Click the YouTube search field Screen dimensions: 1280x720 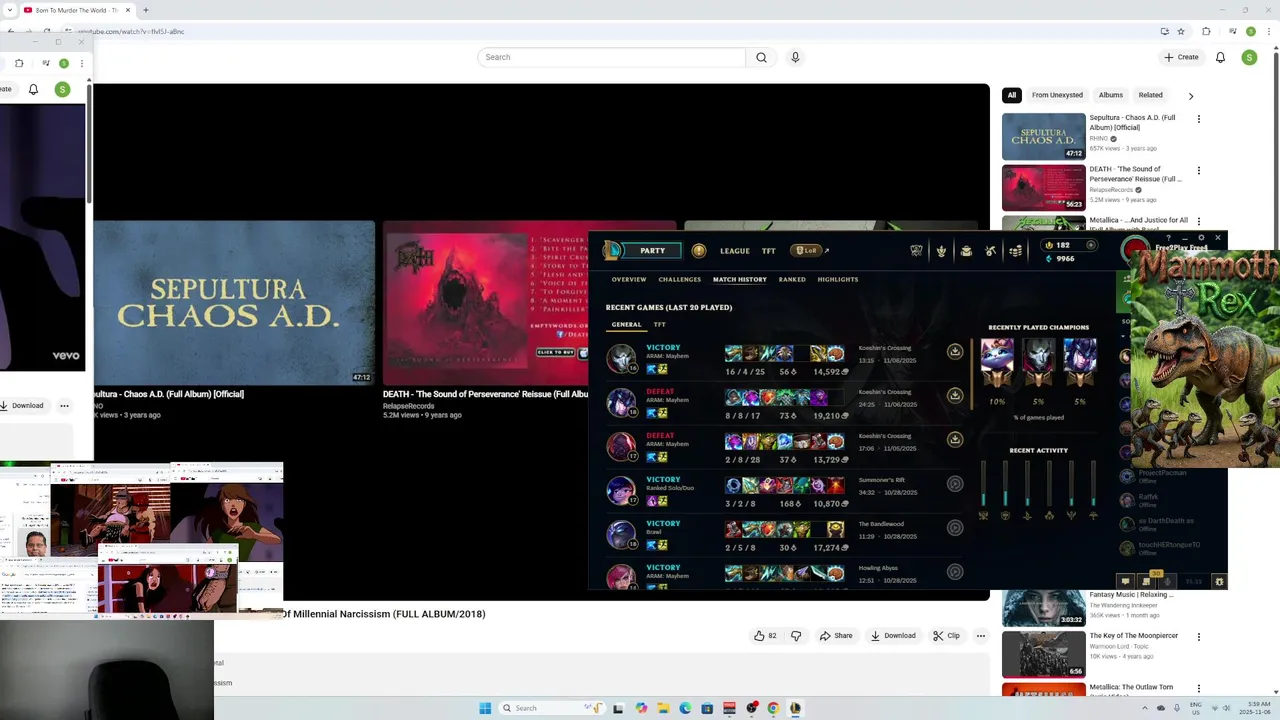611,57
